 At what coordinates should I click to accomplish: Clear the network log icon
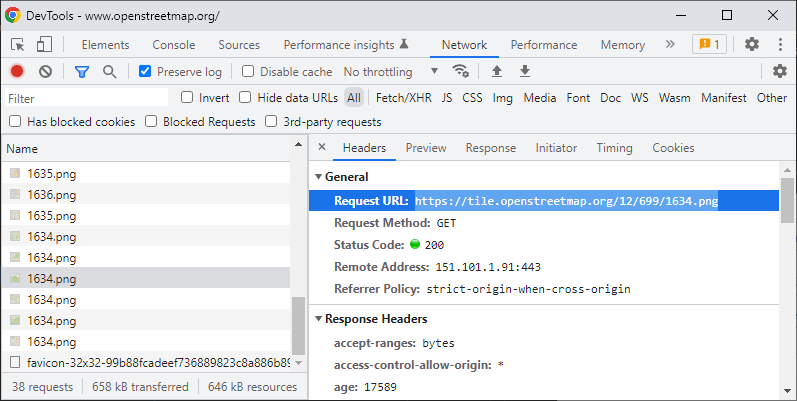45,72
